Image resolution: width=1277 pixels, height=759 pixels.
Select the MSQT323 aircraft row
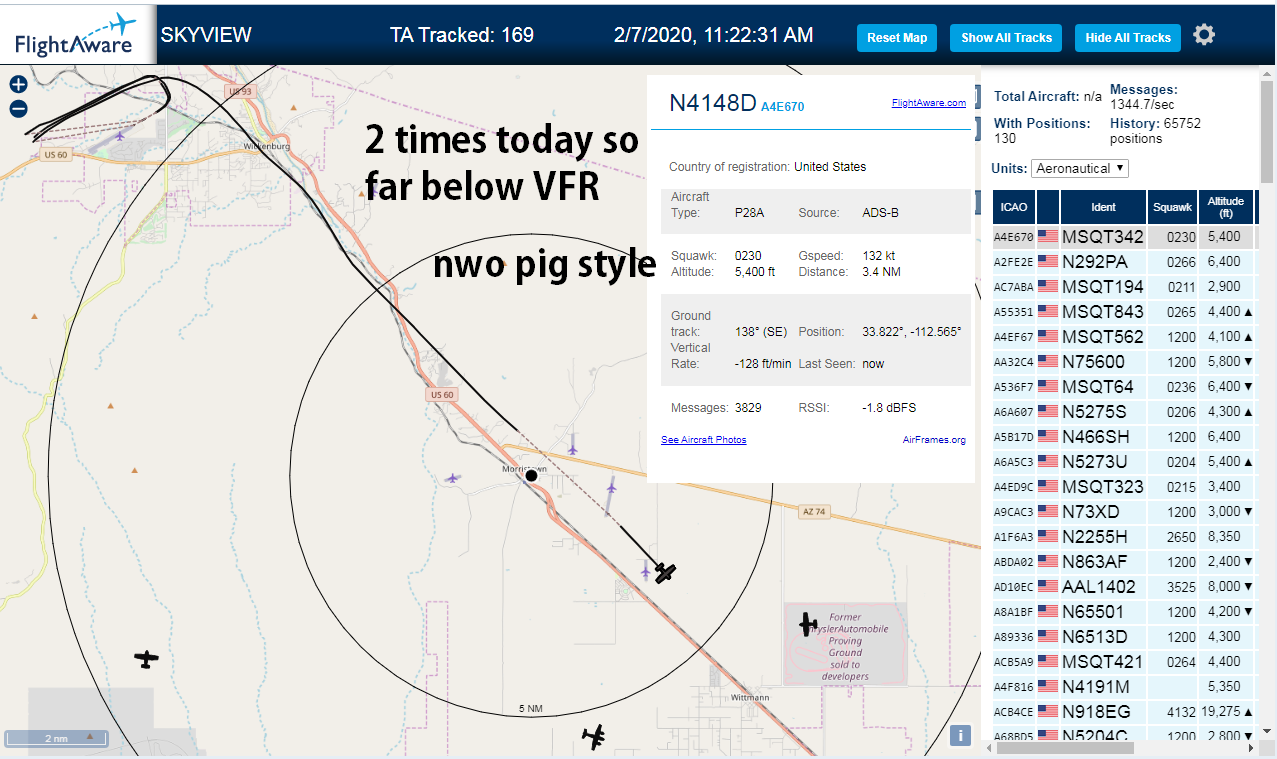click(x=1123, y=487)
